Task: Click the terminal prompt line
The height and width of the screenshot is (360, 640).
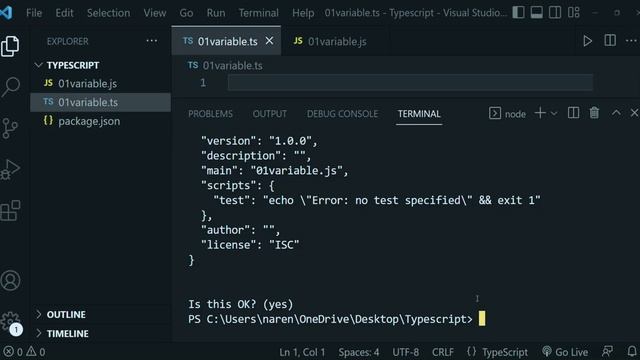Action: [337, 319]
